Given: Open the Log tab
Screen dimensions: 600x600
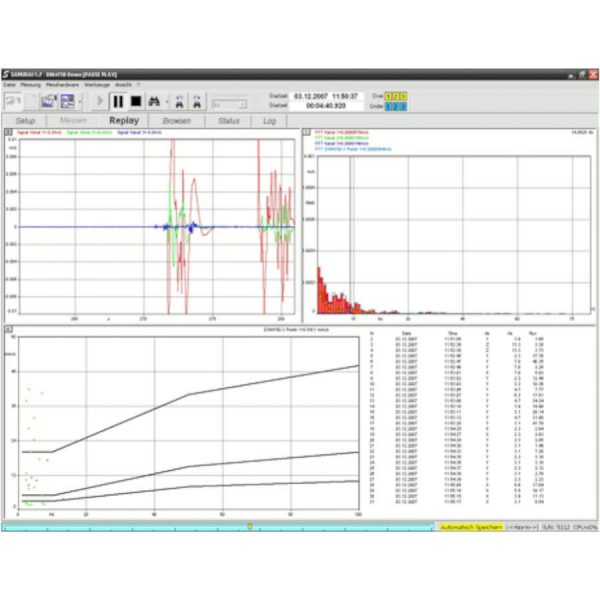Looking at the screenshot, I should coord(269,121).
